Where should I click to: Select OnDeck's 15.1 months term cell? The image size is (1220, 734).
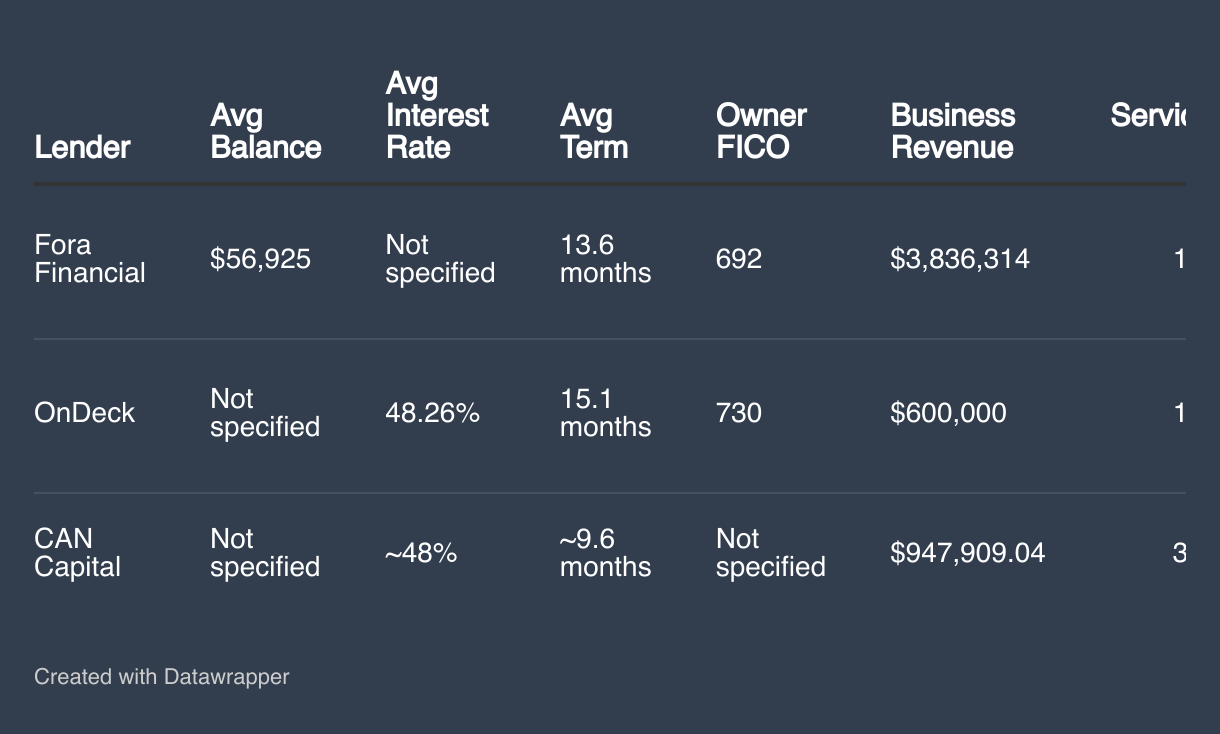pyautogui.click(x=605, y=413)
